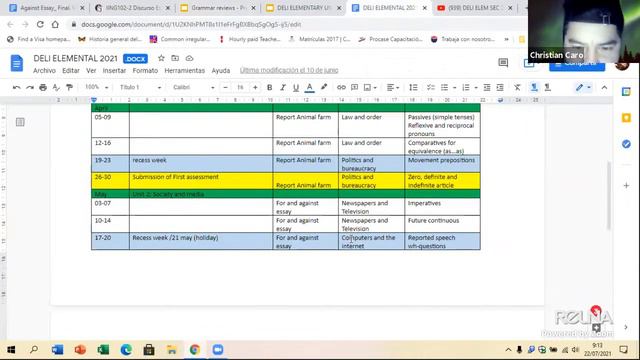The image size is (640, 360).
Task: Get add-ons with the plus icon
Action: click(x=626, y=186)
